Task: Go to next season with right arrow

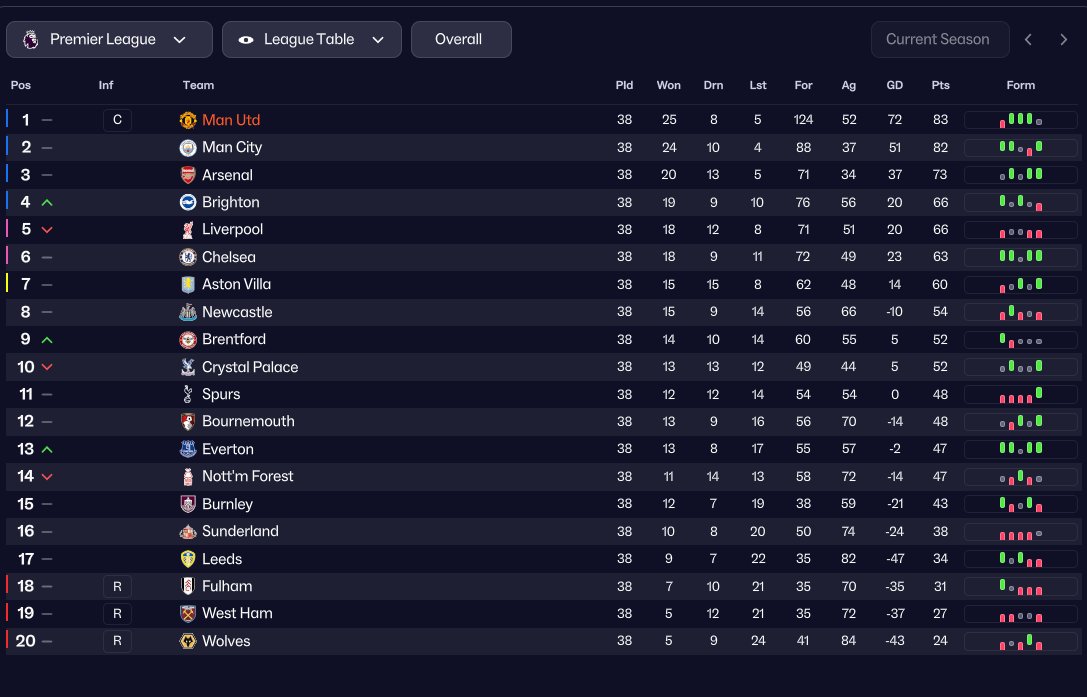Action: (1063, 40)
